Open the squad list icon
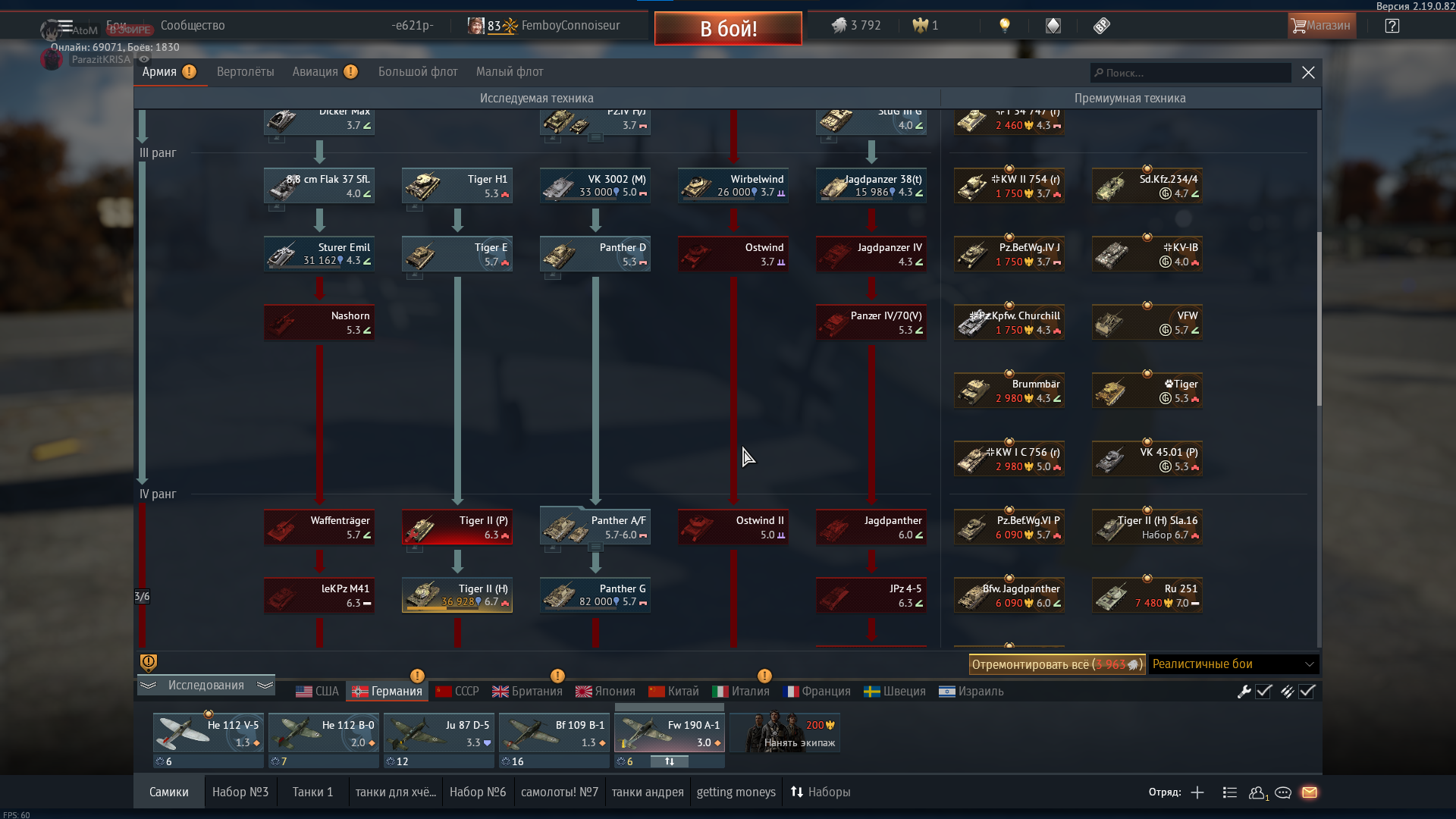This screenshot has height=819, width=1456. tap(1230, 792)
